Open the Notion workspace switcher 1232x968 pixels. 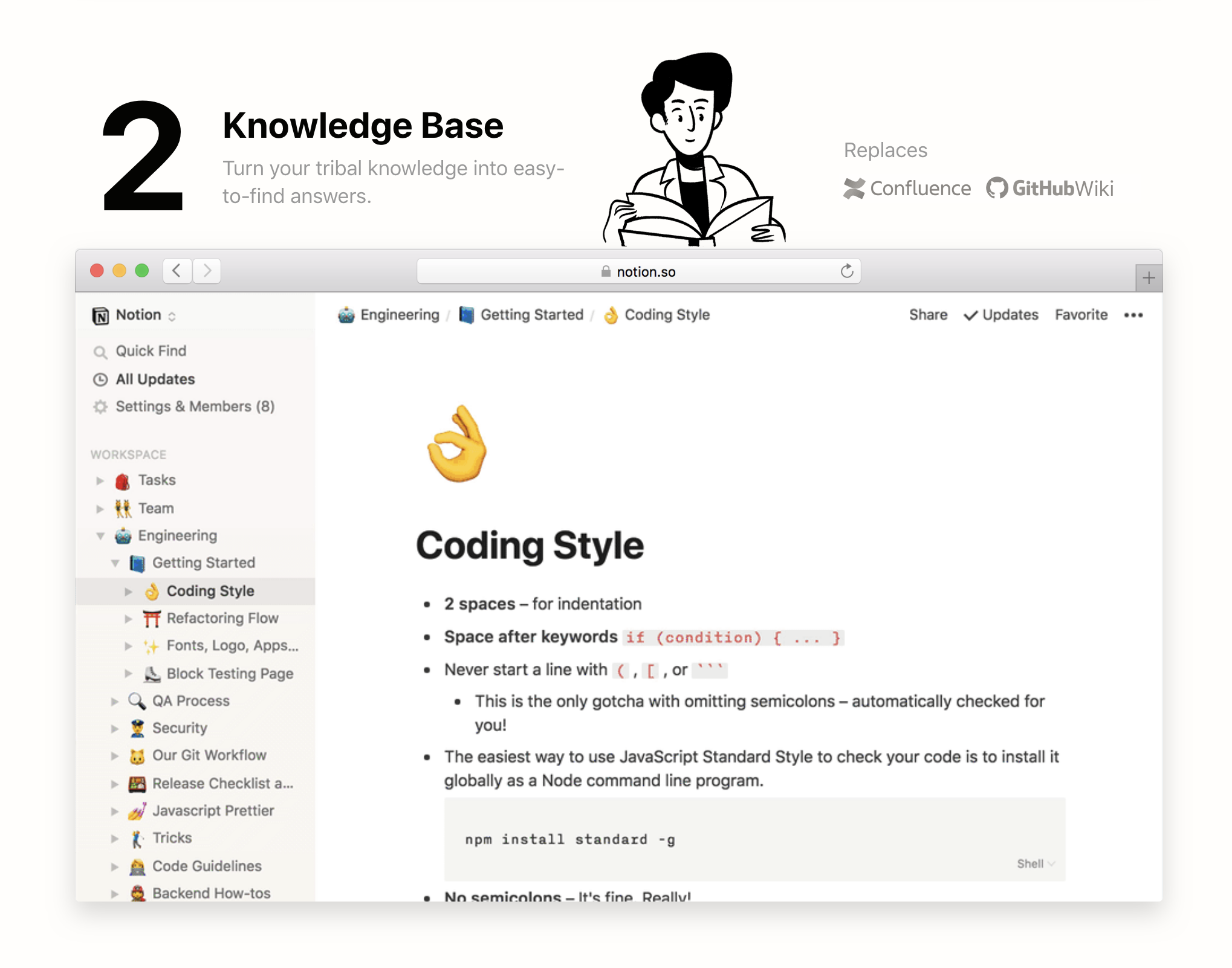(138, 315)
